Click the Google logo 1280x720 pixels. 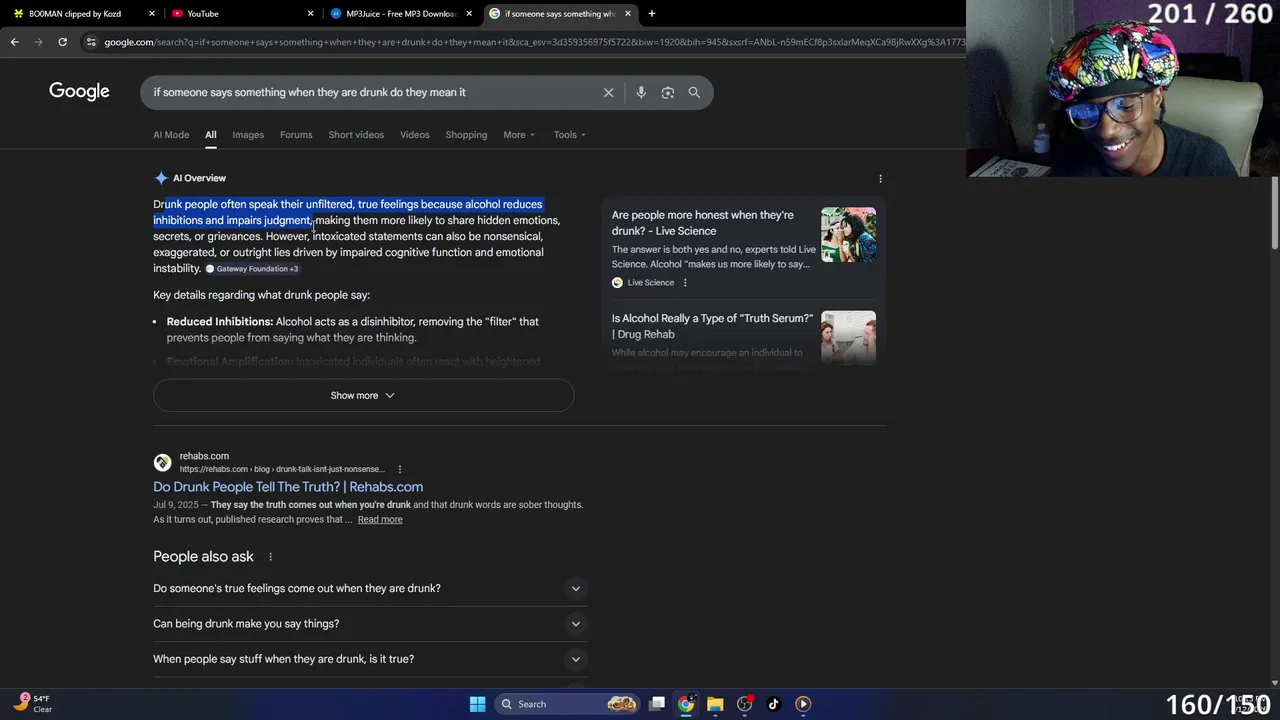[x=79, y=91]
